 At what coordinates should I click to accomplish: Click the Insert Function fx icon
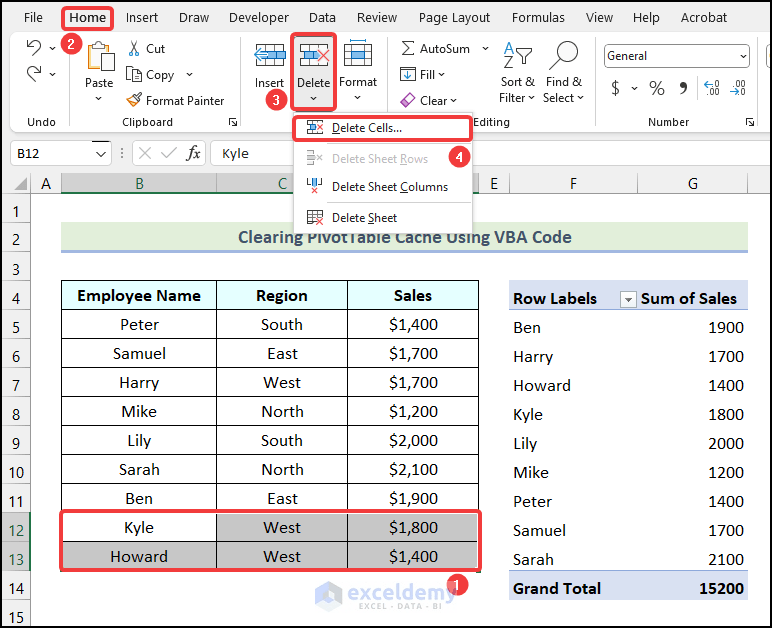click(193, 154)
